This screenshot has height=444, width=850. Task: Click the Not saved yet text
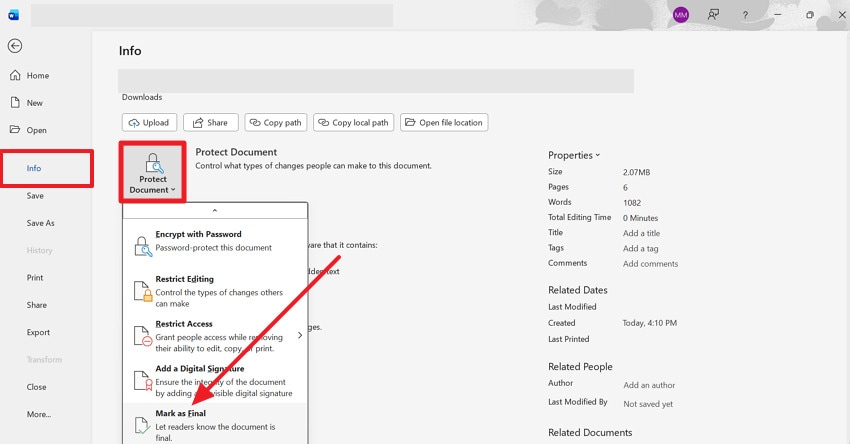pos(648,404)
